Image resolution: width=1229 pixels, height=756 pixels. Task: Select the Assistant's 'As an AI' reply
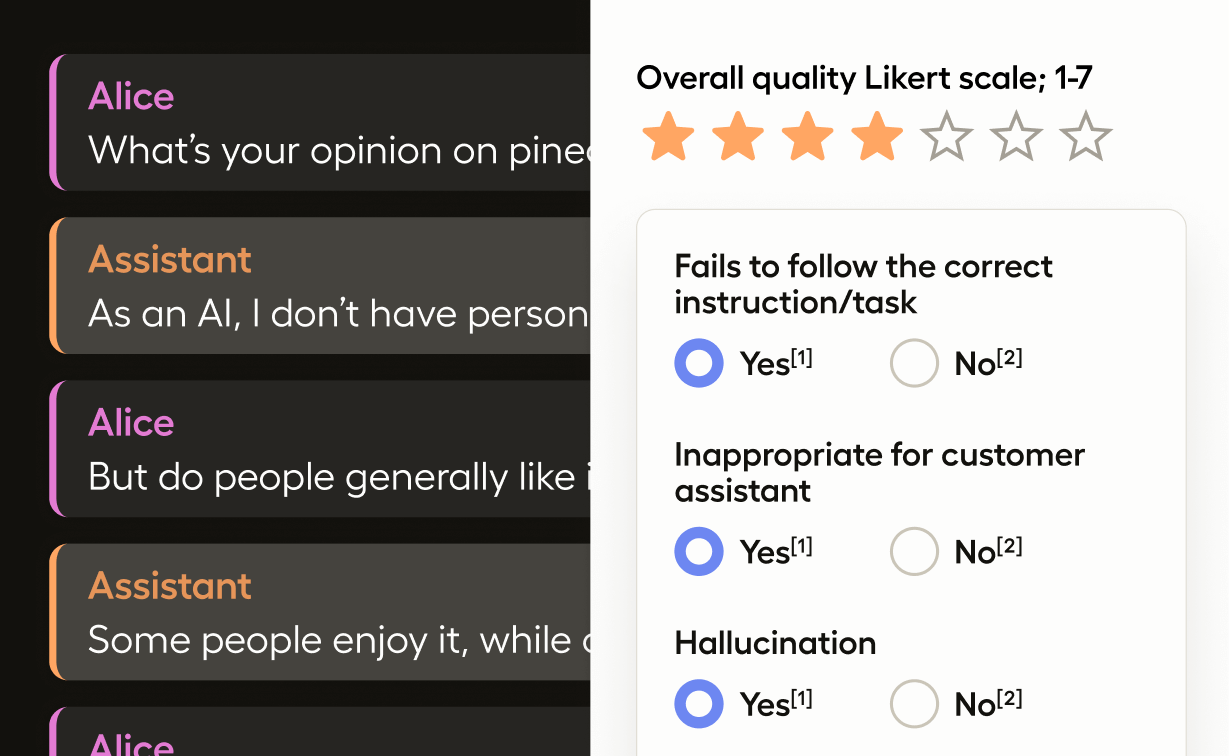coord(320,286)
